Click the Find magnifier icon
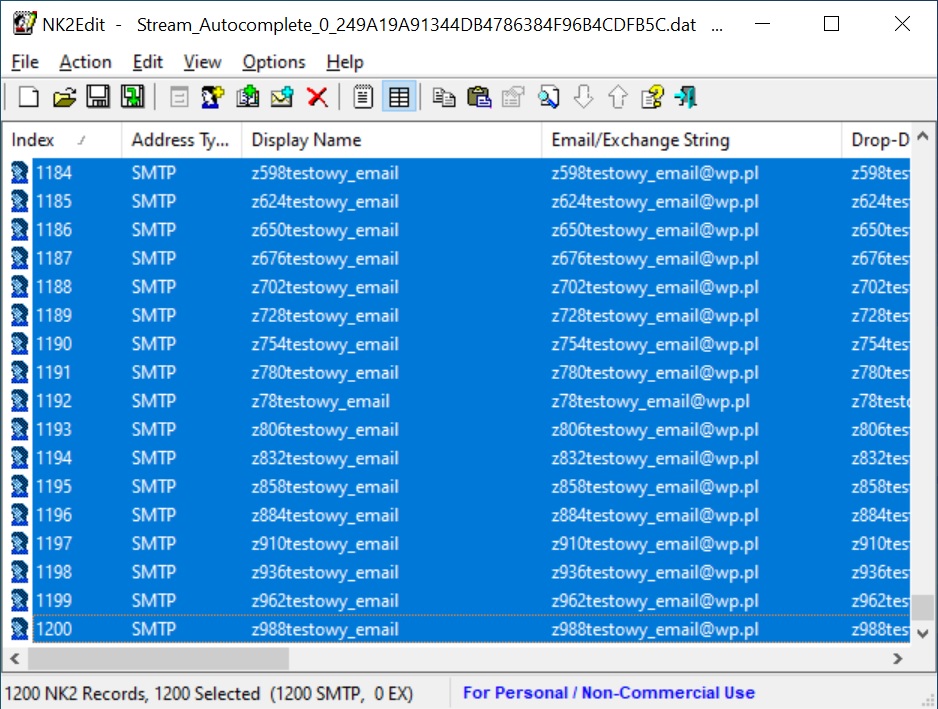This screenshot has height=709, width=938. point(548,97)
